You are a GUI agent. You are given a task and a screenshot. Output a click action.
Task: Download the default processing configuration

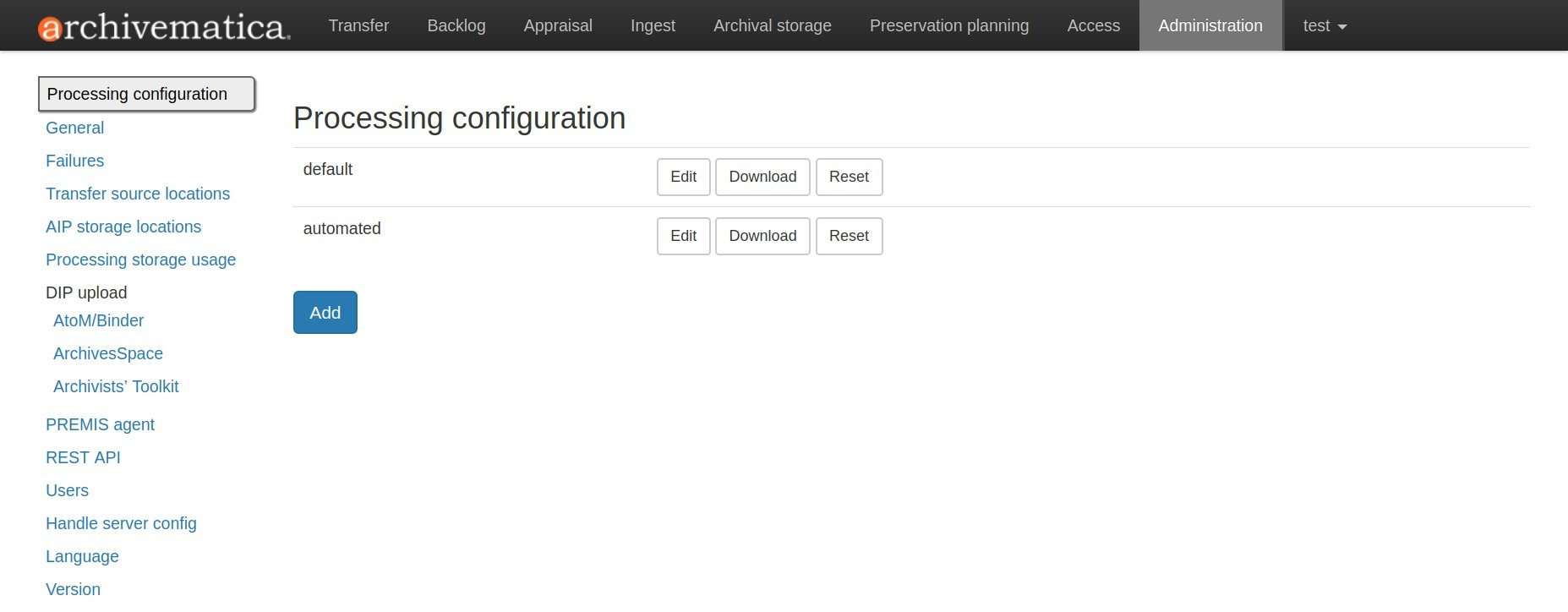point(762,177)
